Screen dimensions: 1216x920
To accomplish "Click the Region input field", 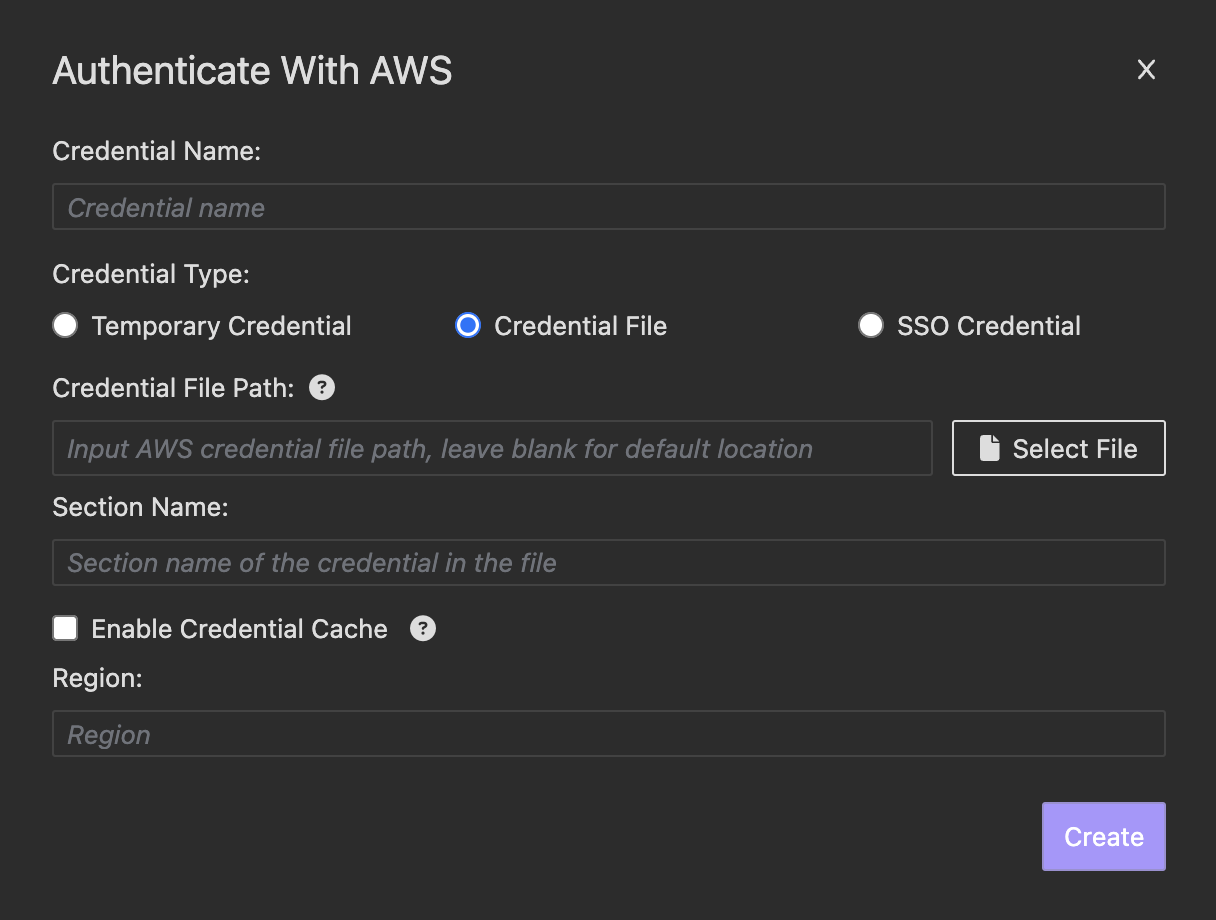I will 608,734.
